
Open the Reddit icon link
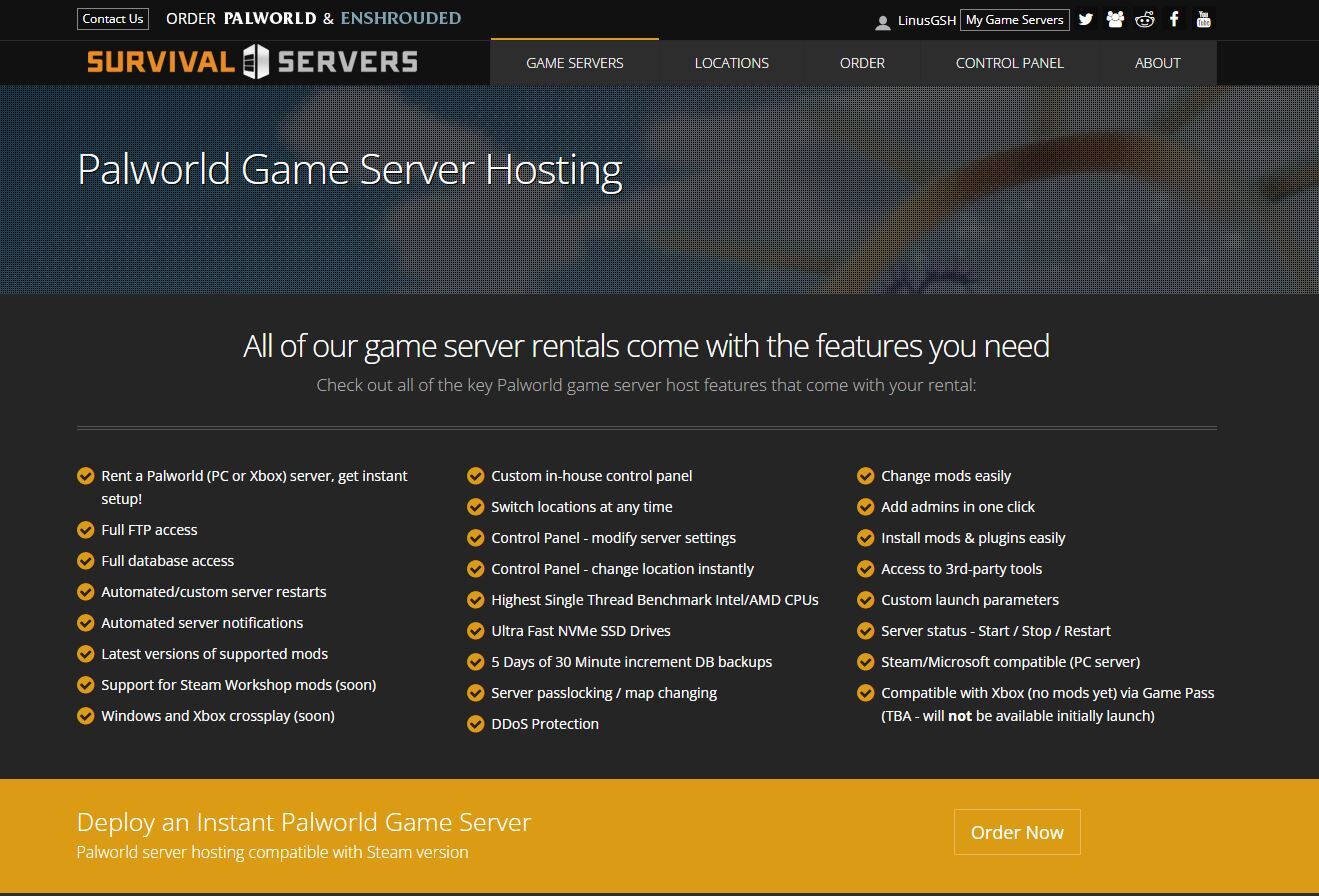coord(1145,19)
